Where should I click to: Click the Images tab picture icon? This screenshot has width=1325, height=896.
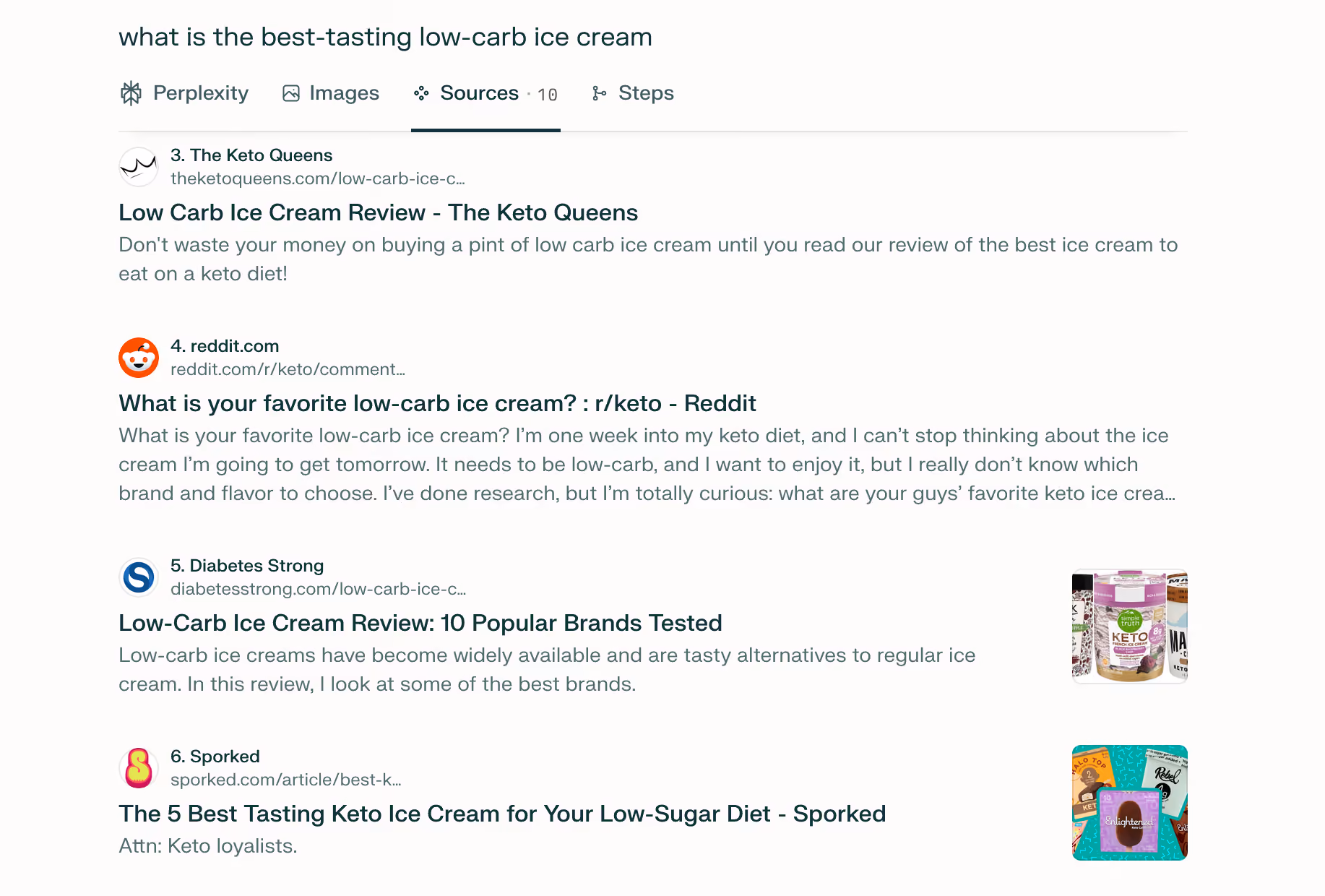point(291,93)
